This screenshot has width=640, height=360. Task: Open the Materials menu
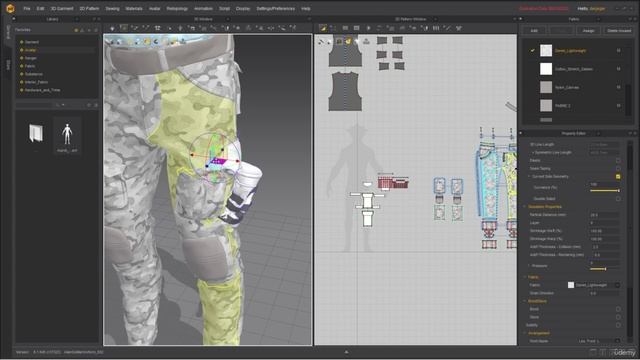coord(134,9)
